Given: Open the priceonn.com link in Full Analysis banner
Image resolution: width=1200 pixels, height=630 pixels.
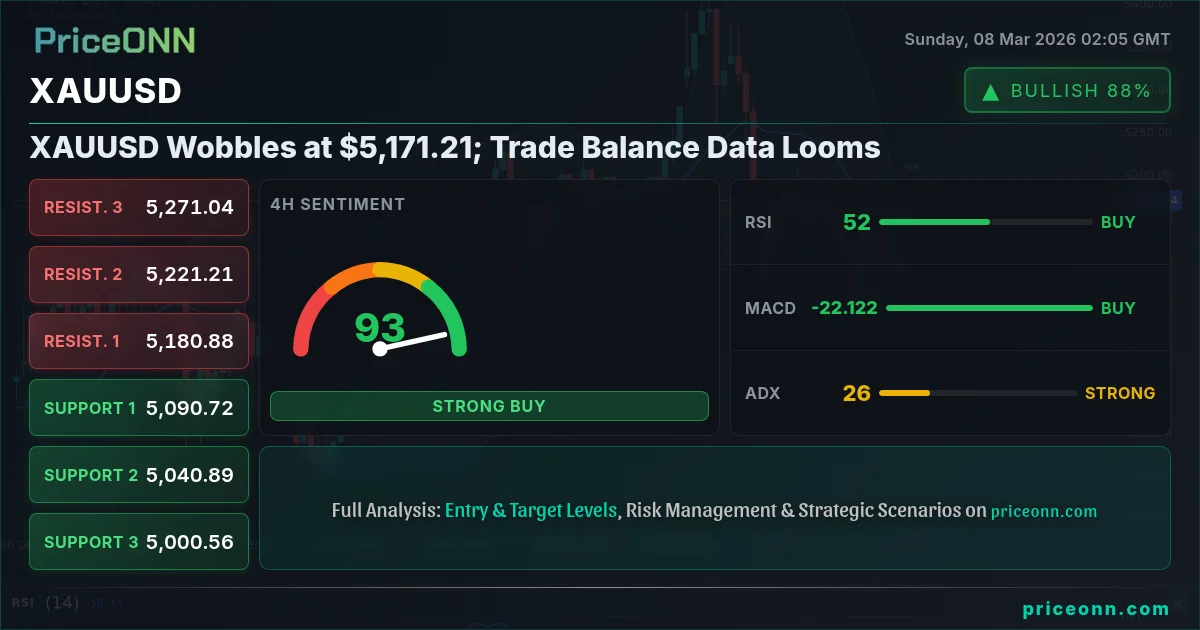Looking at the screenshot, I should 1044,511.
